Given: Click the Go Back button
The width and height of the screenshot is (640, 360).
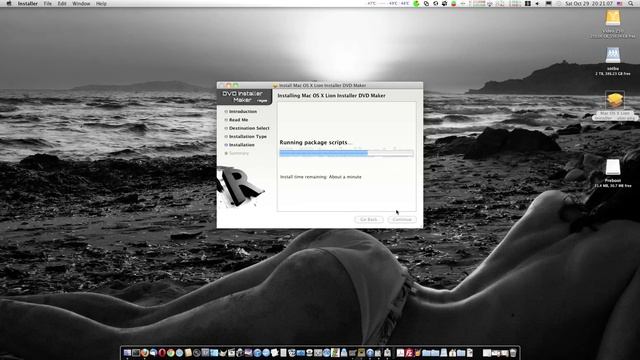Looking at the screenshot, I should pyautogui.click(x=369, y=220).
